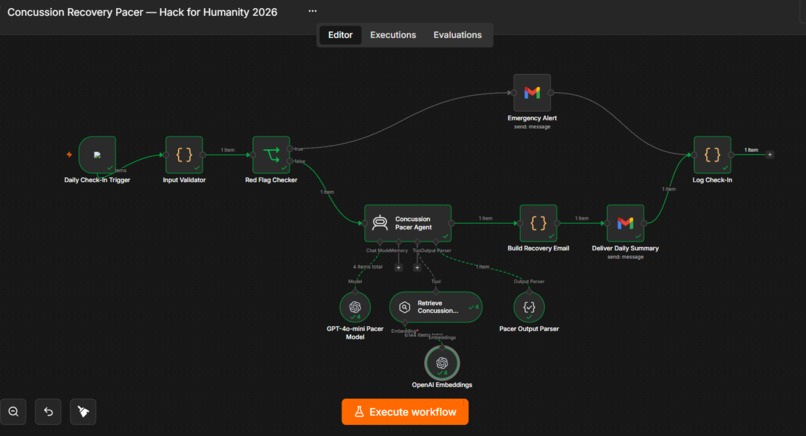
Task: Open the OpenAI Embeddings node
Action: [442, 363]
